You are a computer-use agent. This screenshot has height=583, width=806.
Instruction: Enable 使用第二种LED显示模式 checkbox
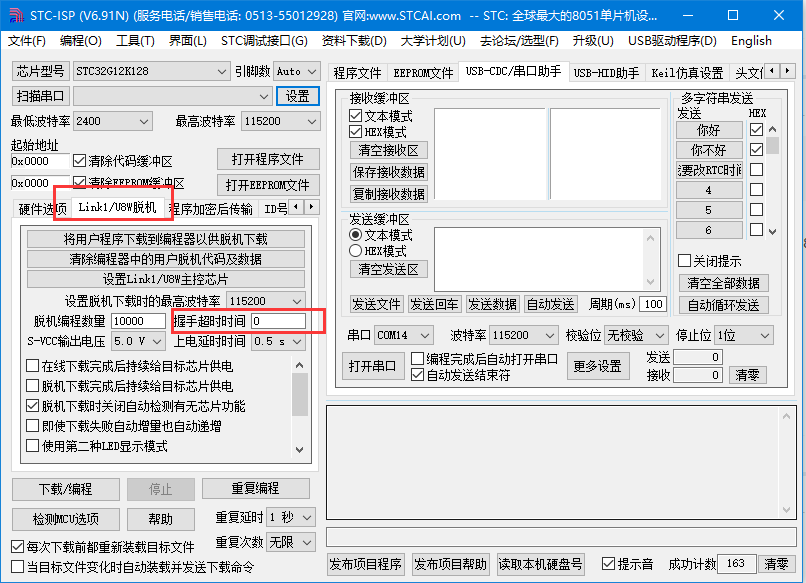(32, 445)
